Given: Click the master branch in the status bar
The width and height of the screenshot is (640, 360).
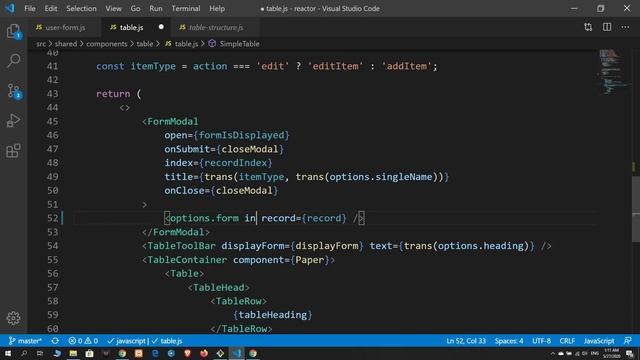Looking at the screenshot, I should coord(25,341).
